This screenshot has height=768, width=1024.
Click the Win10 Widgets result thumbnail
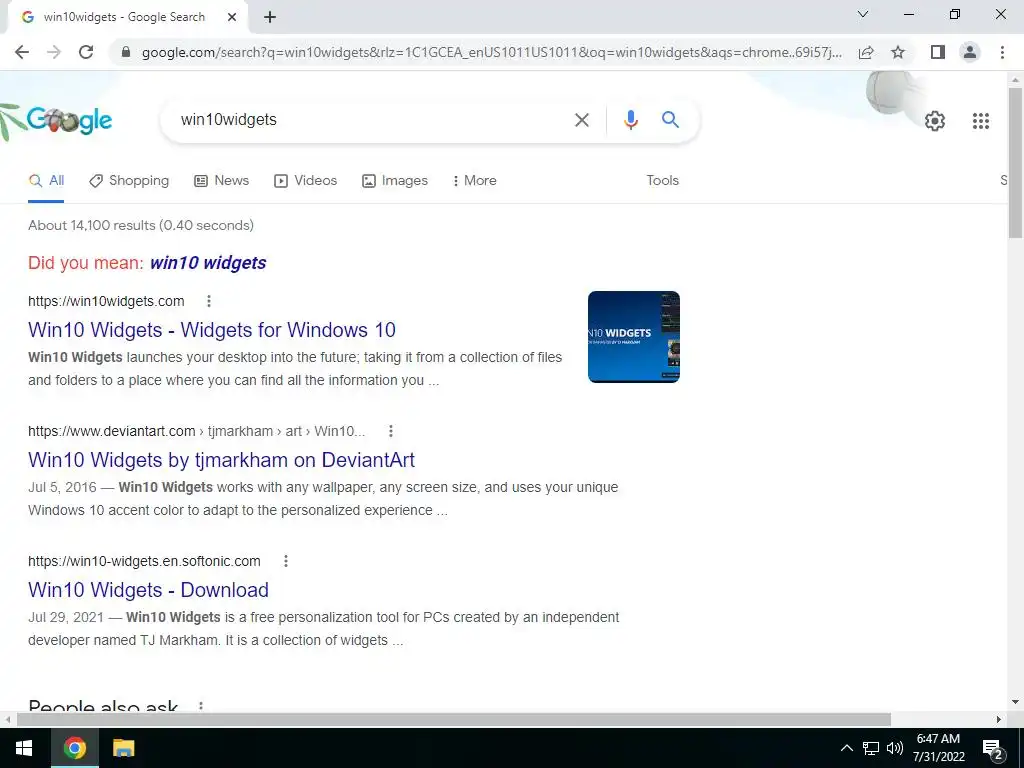pos(633,337)
